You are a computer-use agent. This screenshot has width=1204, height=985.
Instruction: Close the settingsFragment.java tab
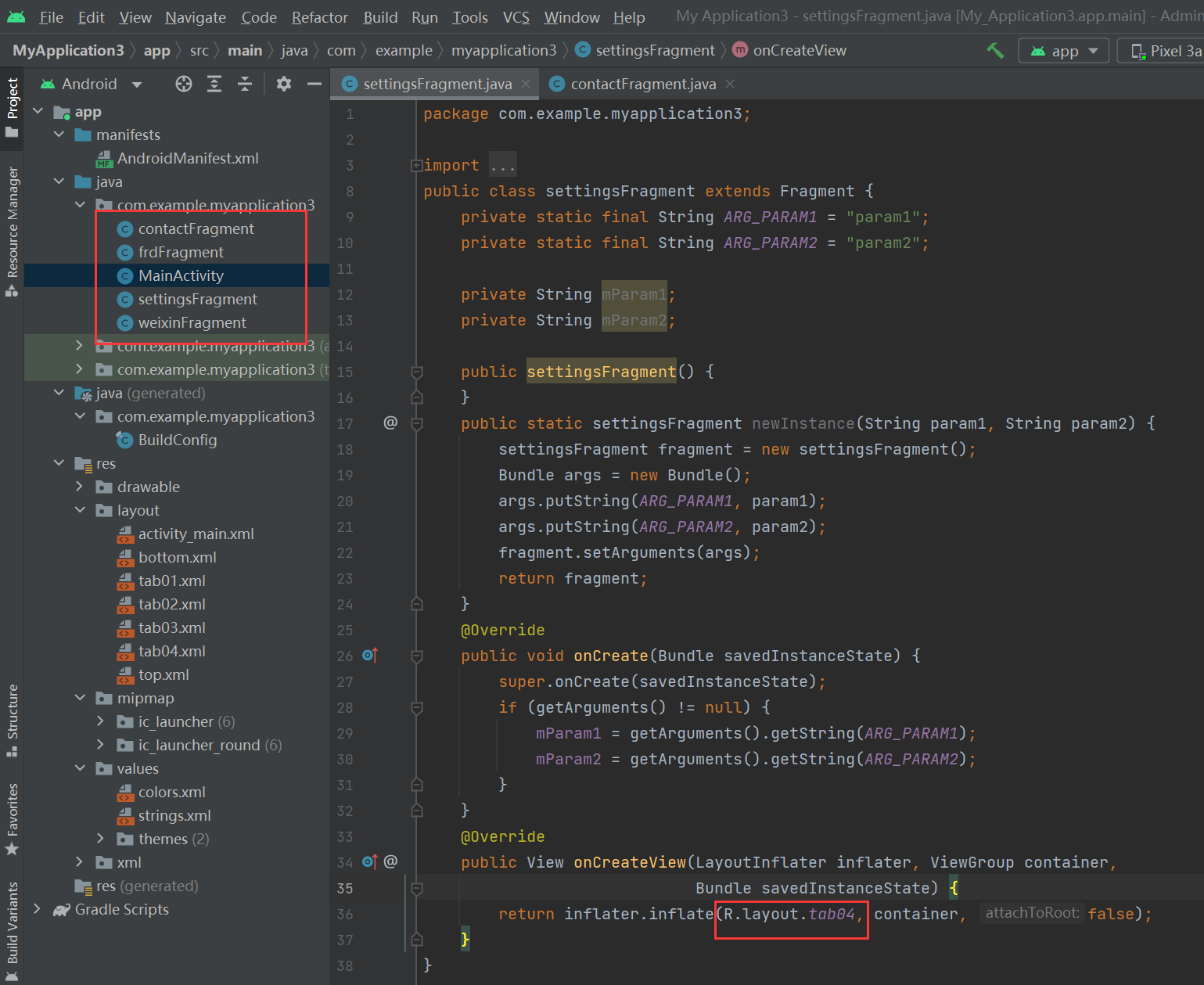[x=526, y=84]
